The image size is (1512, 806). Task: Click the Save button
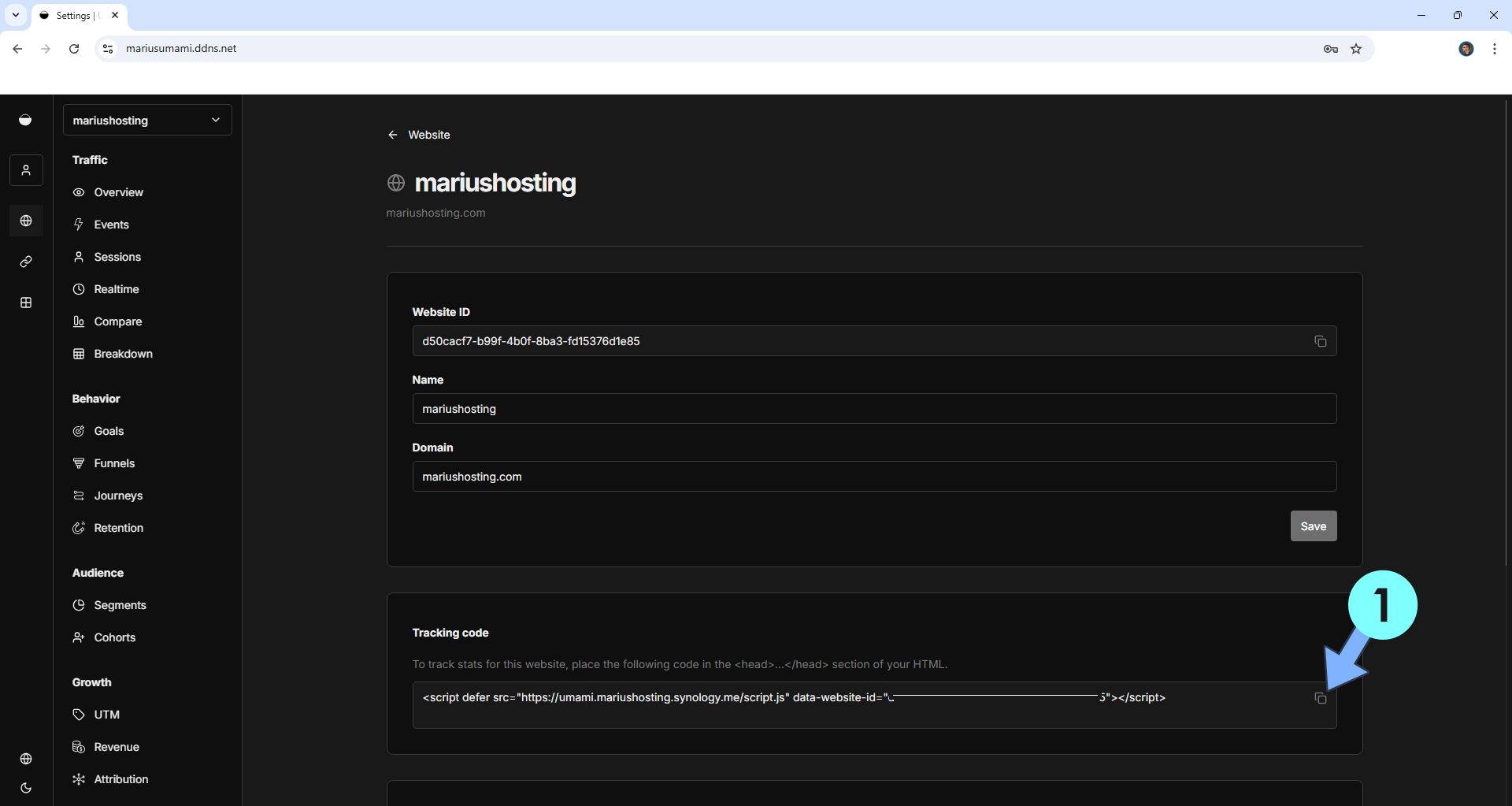[1313, 526]
